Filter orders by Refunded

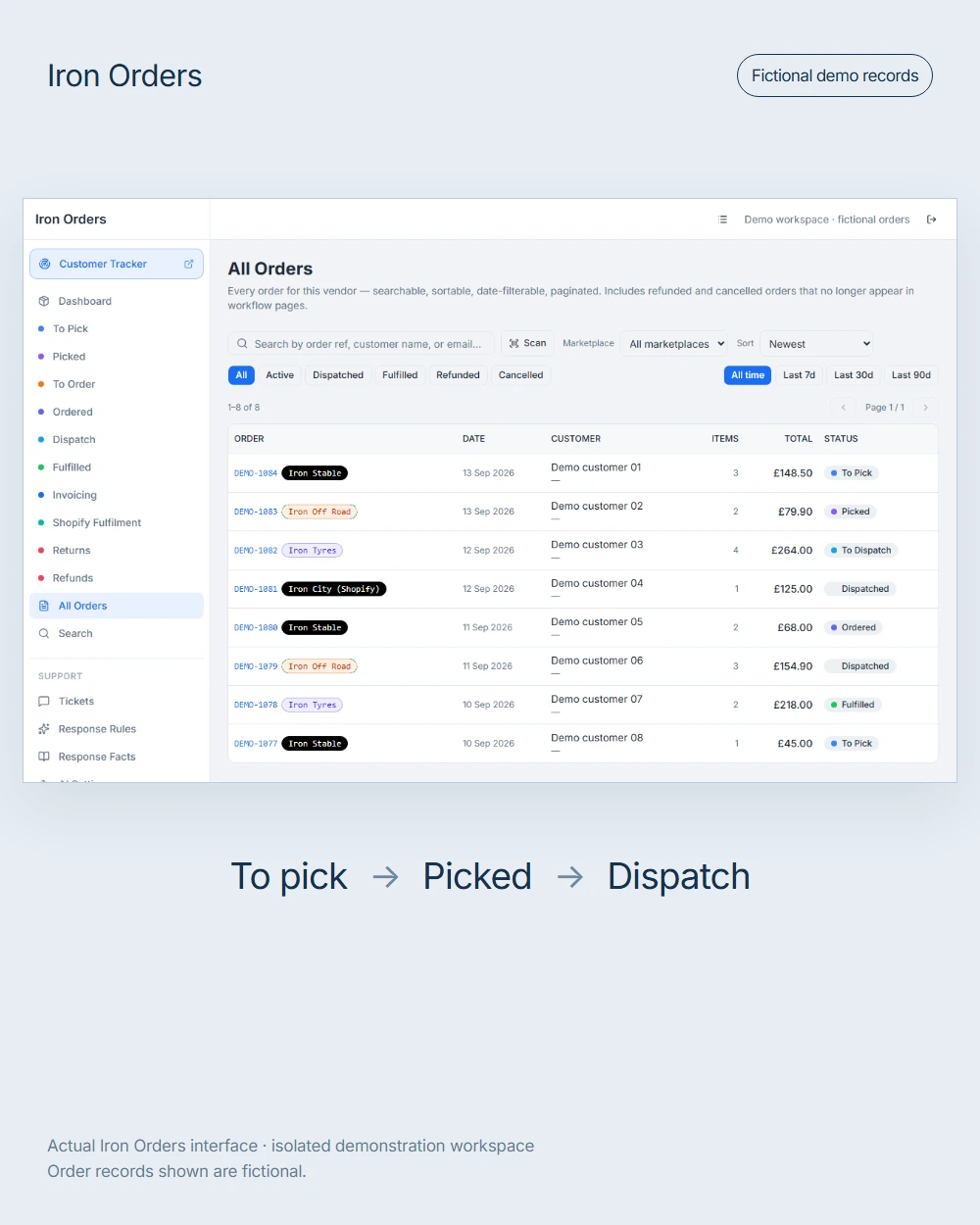(458, 375)
